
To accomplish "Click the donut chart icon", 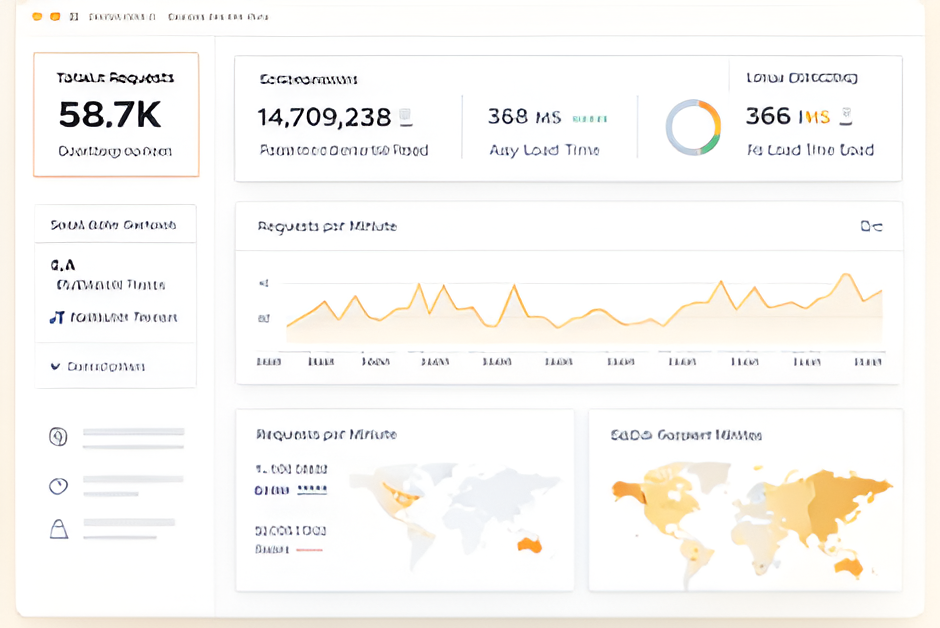I will 693,127.
